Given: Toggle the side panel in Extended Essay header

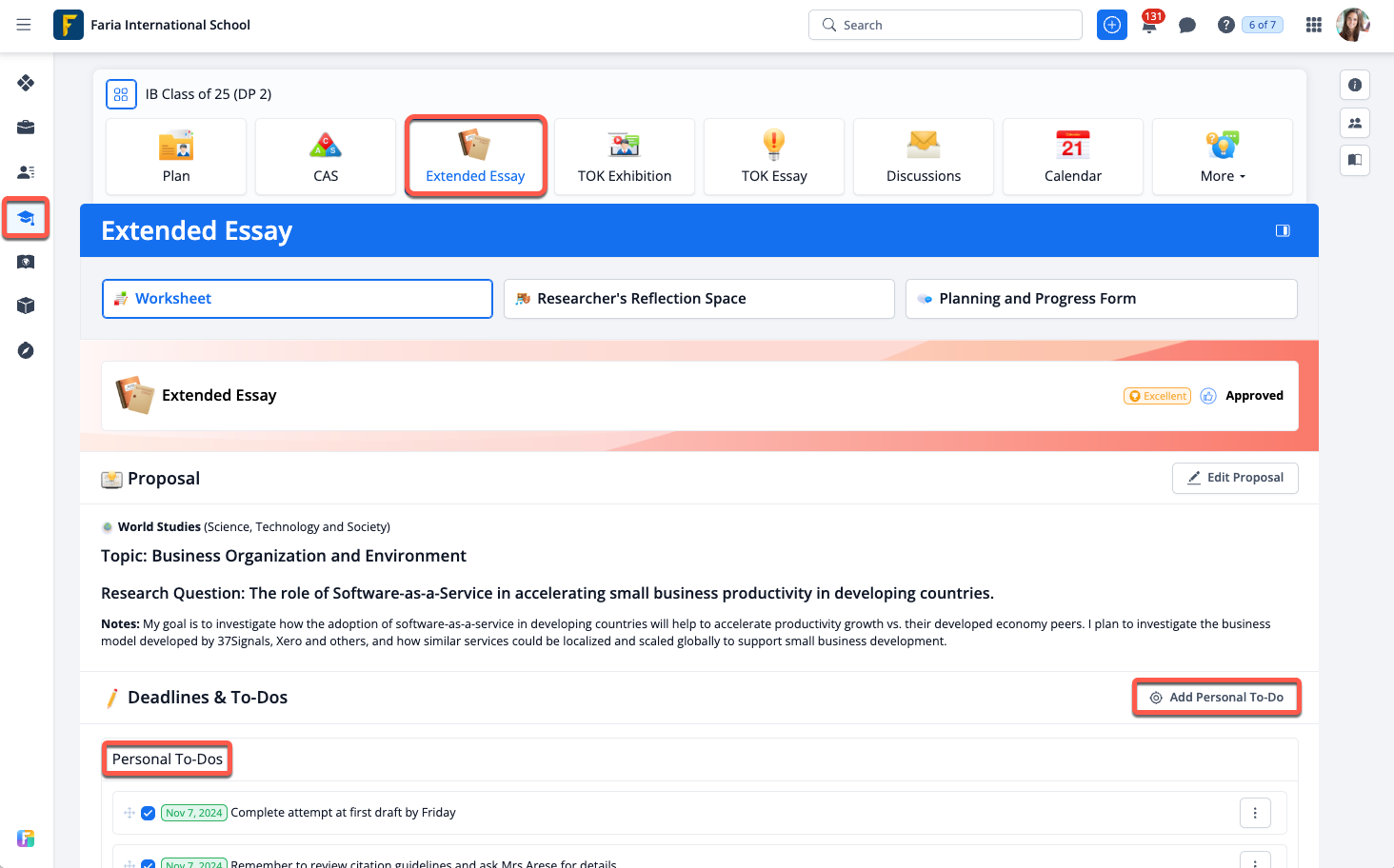Looking at the screenshot, I should click(1282, 230).
